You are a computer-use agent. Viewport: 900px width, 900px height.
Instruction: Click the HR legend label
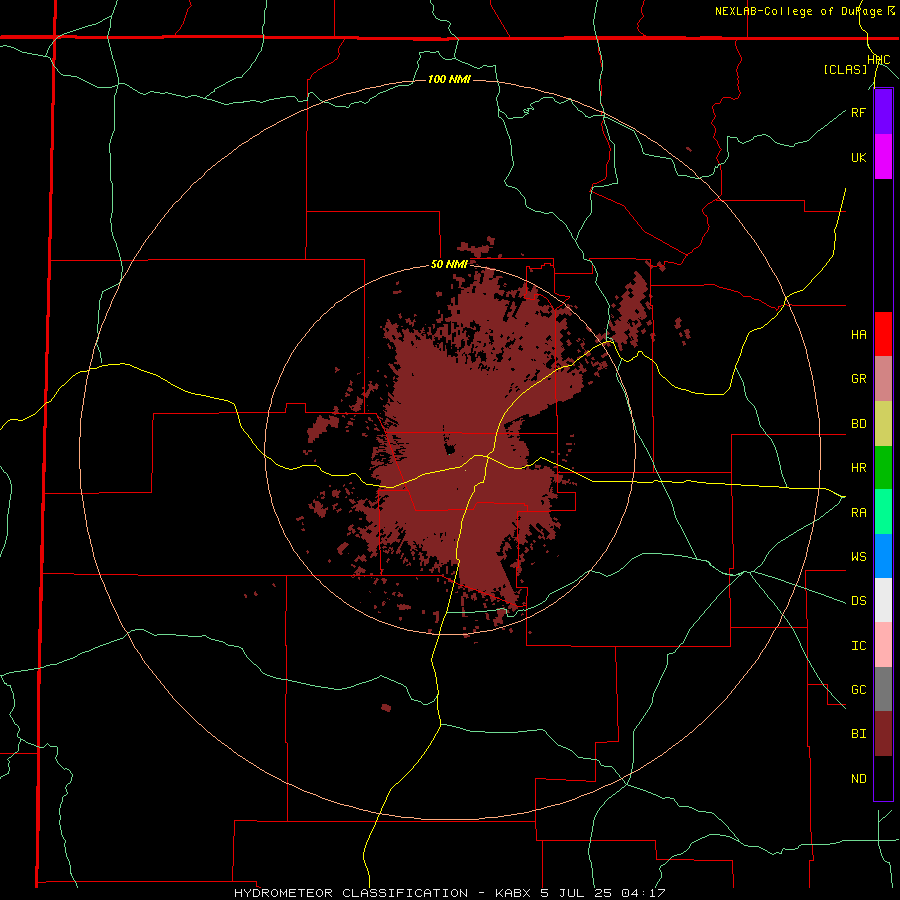858,468
